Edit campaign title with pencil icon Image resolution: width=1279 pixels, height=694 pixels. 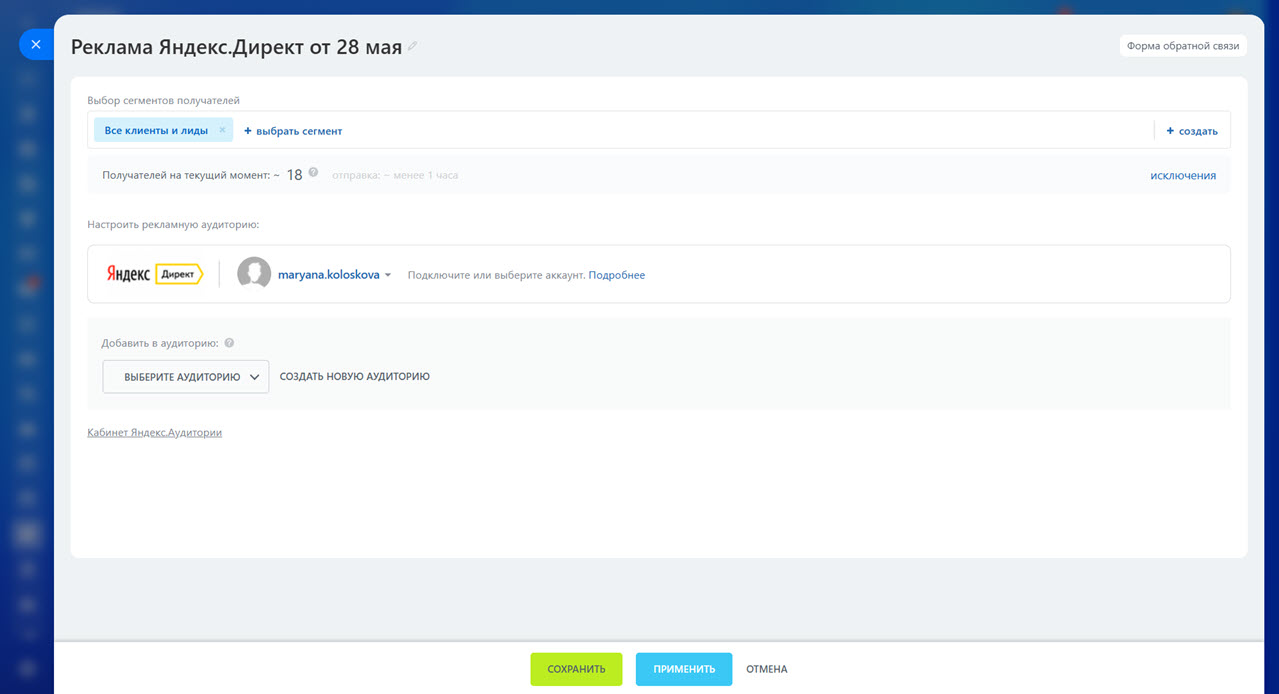(413, 47)
